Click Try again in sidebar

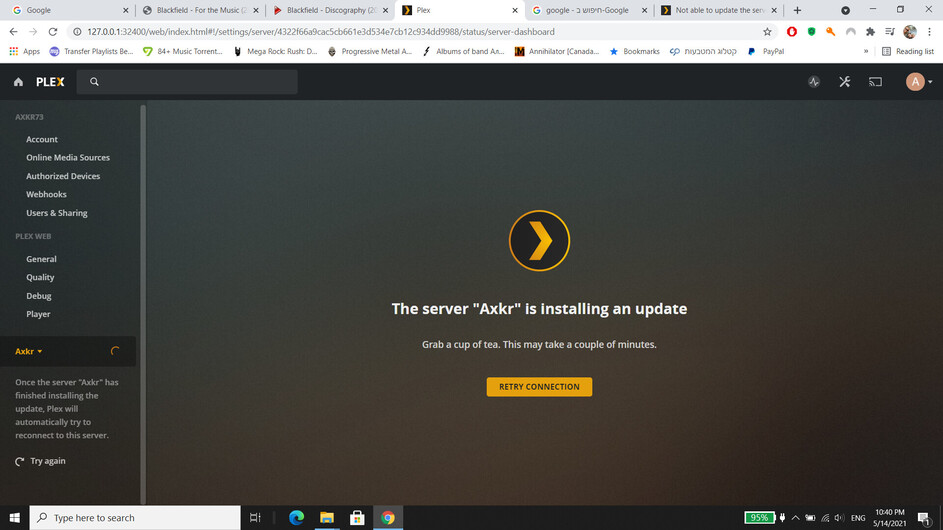tap(40, 461)
